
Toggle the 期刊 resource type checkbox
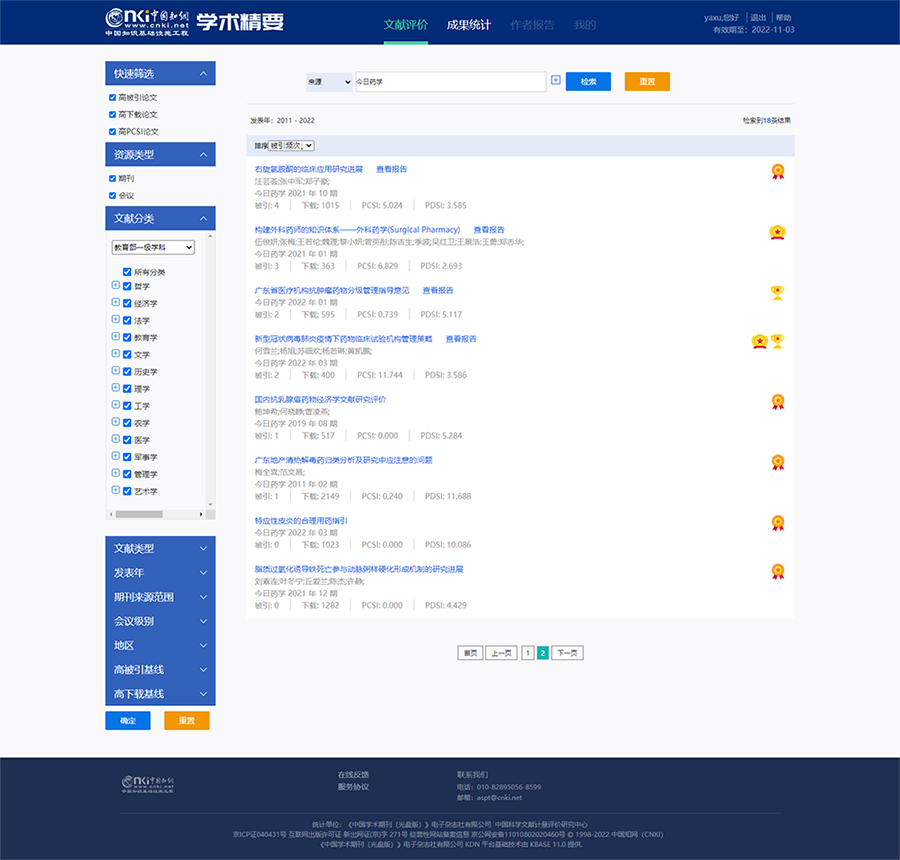[x=113, y=179]
